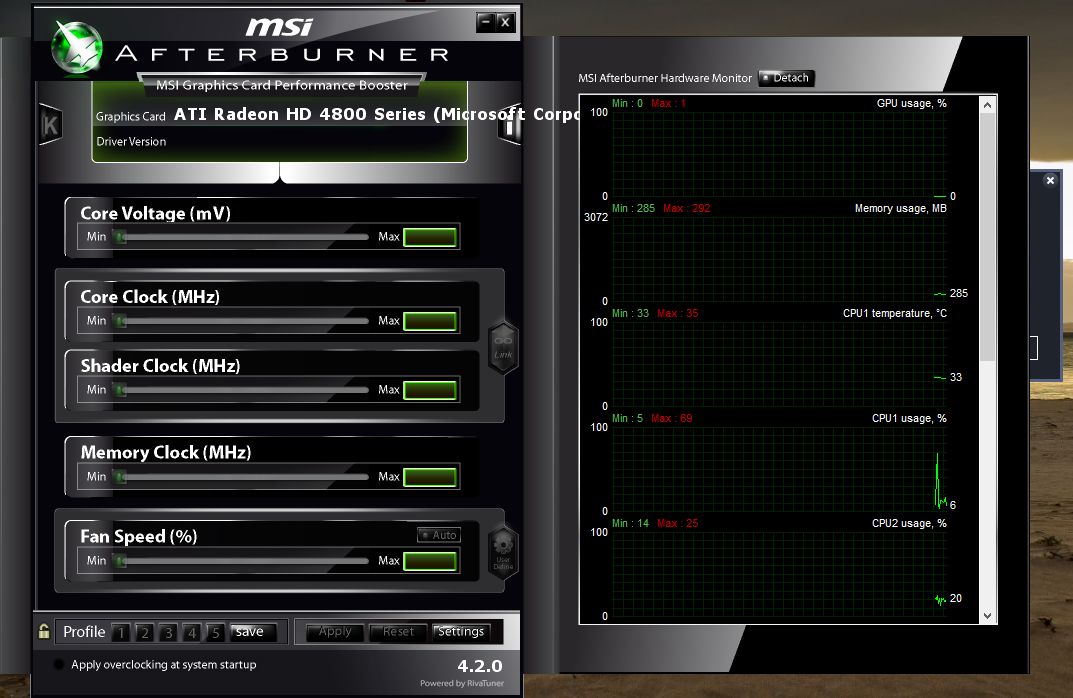Image resolution: width=1073 pixels, height=698 pixels.
Task: Open the Settings dialog
Action: coord(461,632)
